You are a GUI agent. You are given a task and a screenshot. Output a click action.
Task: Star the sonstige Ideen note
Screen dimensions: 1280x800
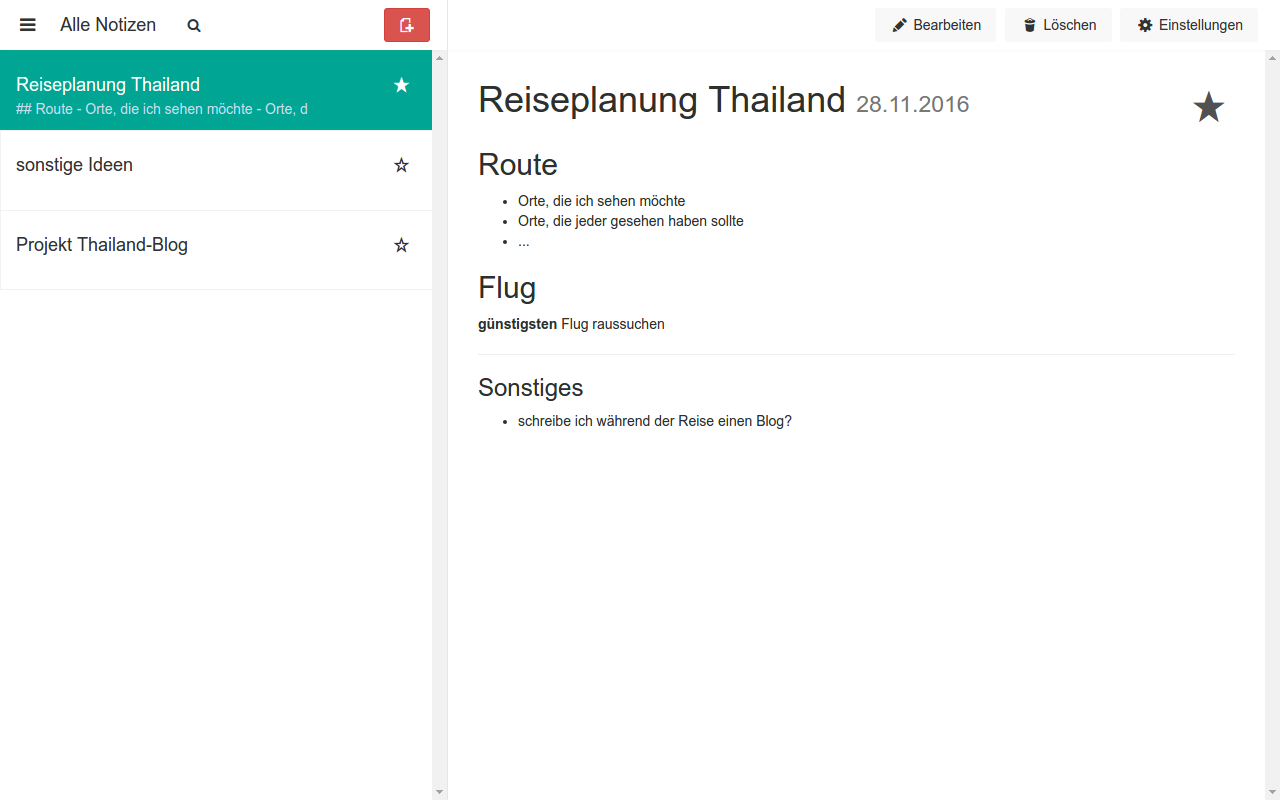[x=402, y=165]
